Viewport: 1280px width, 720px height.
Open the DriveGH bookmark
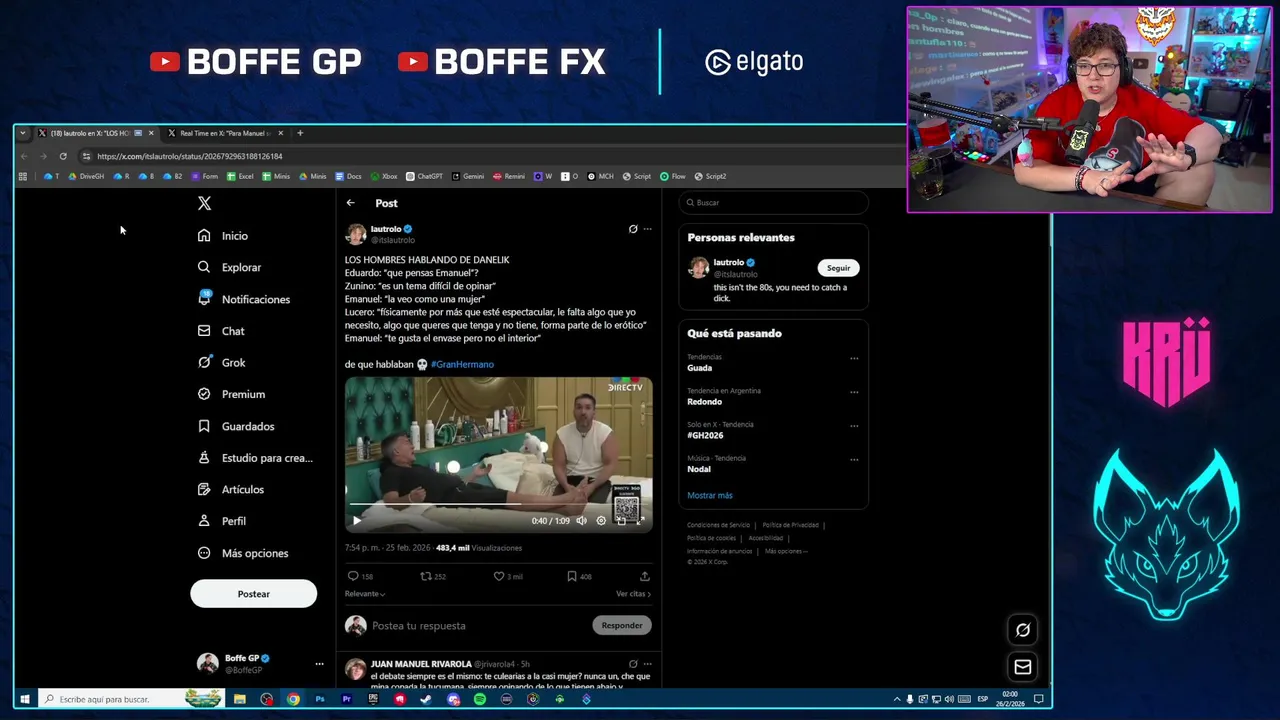click(86, 176)
